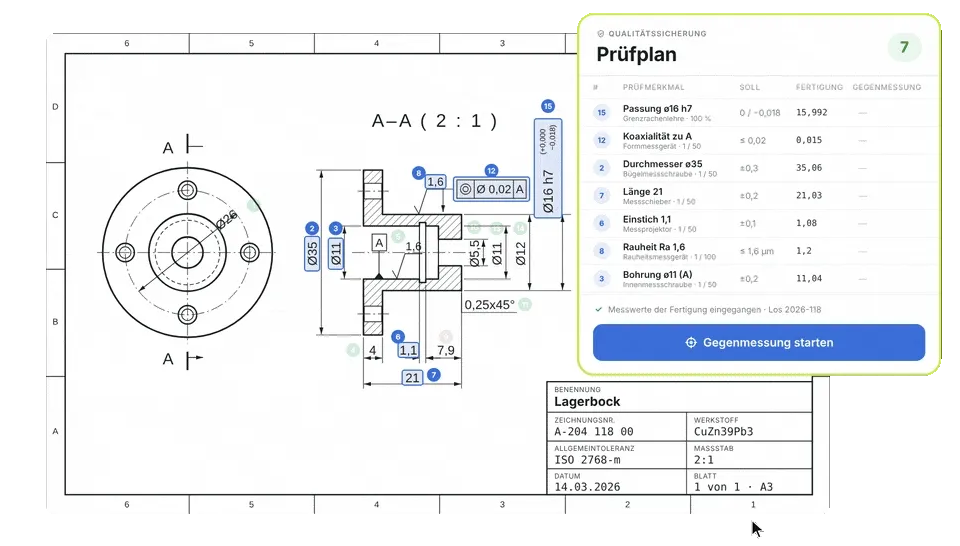Select the highlighted 1,1 groove dimension
The width and height of the screenshot is (960, 546).
408,350
